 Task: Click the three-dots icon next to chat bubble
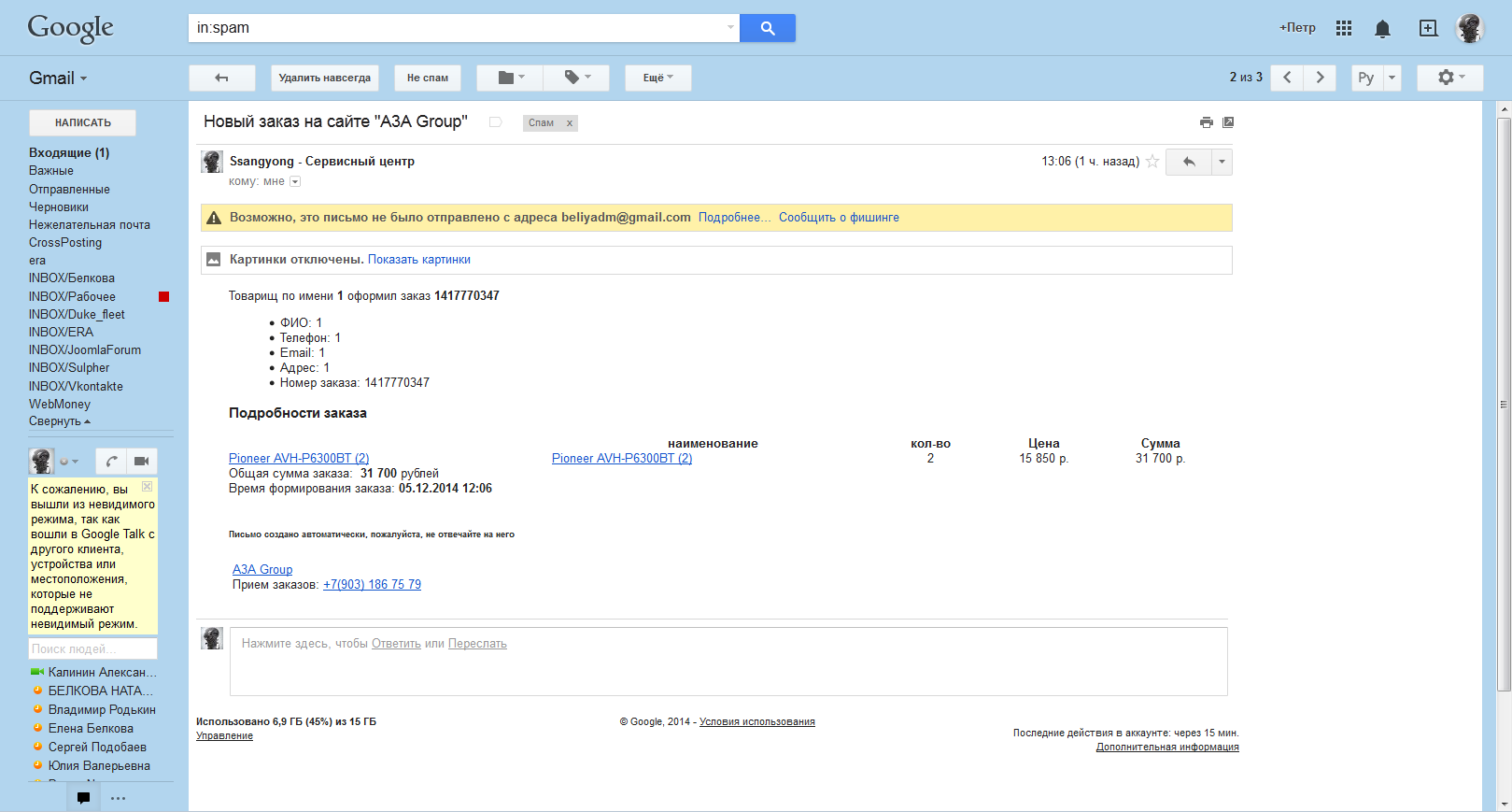pyautogui.click(x=118, y=798)
